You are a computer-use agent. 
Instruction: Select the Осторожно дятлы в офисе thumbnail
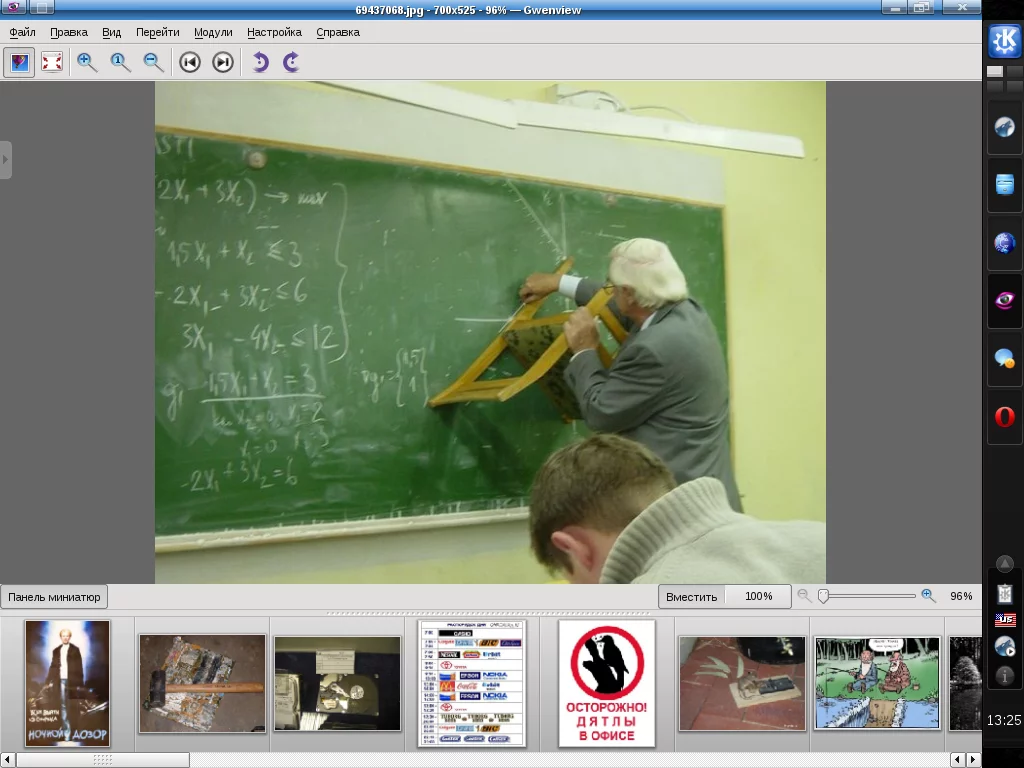pyautogui.click(x=607, y=683)
